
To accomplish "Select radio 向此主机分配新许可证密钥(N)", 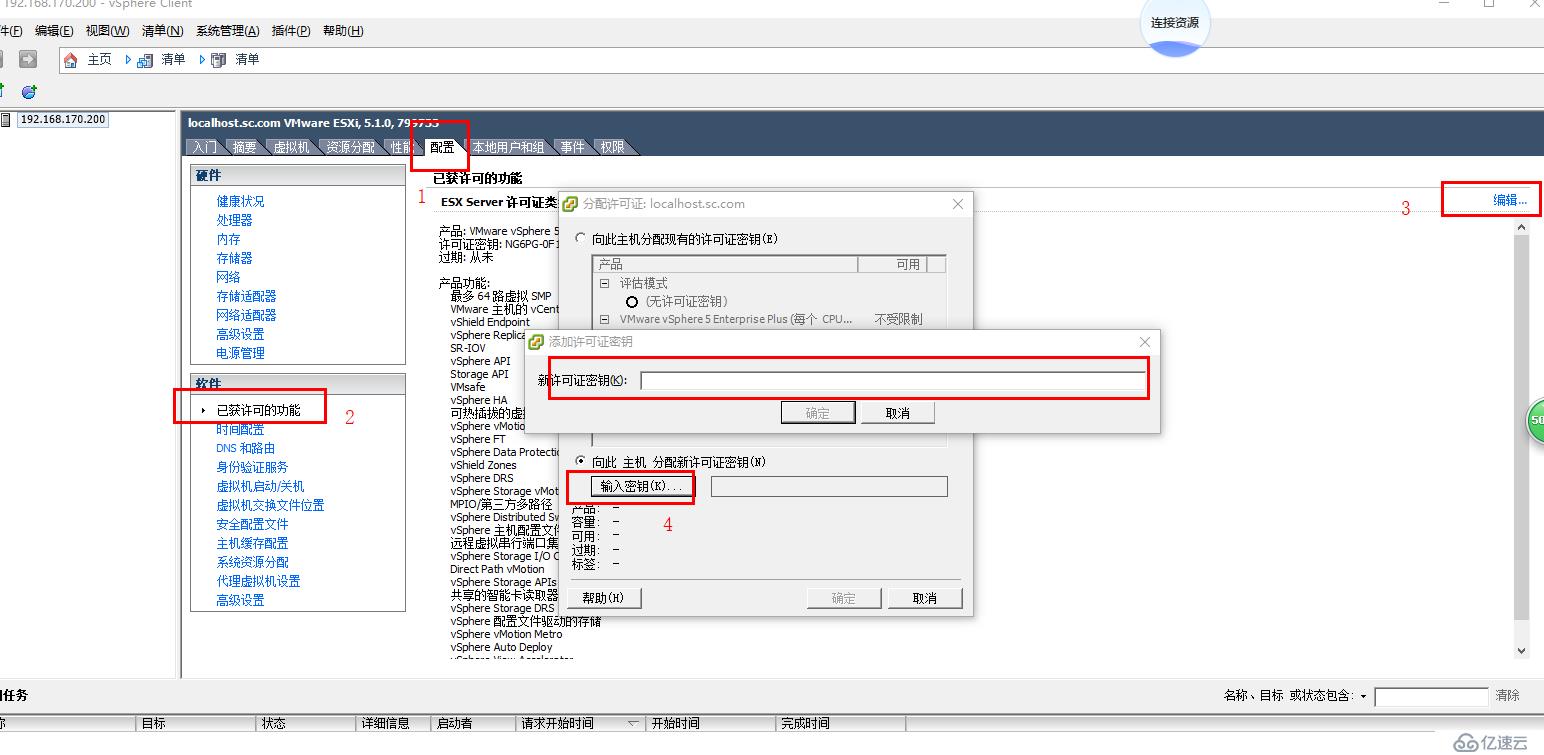I will tap(580, 462).
